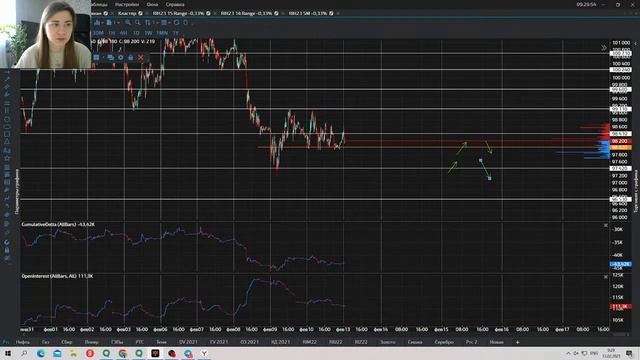
Task: Expand the chart type dropdown arrow
Action: 102,23
